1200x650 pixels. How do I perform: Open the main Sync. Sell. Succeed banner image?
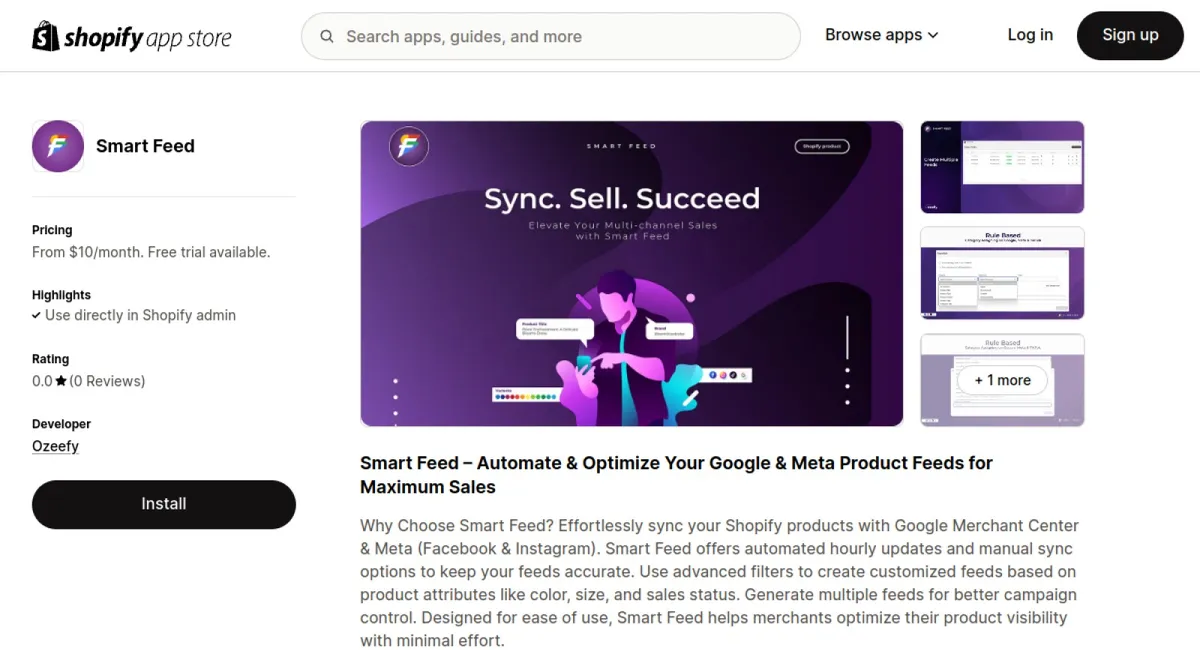pos(631,273)
